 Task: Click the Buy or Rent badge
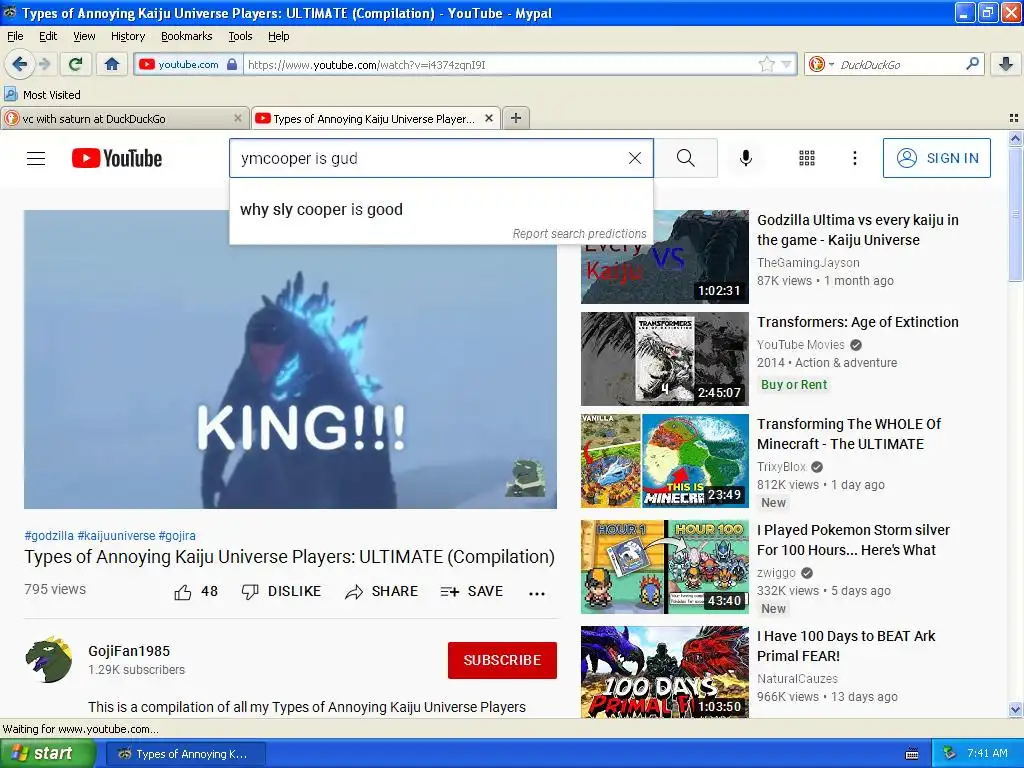[x=793, y=385]
